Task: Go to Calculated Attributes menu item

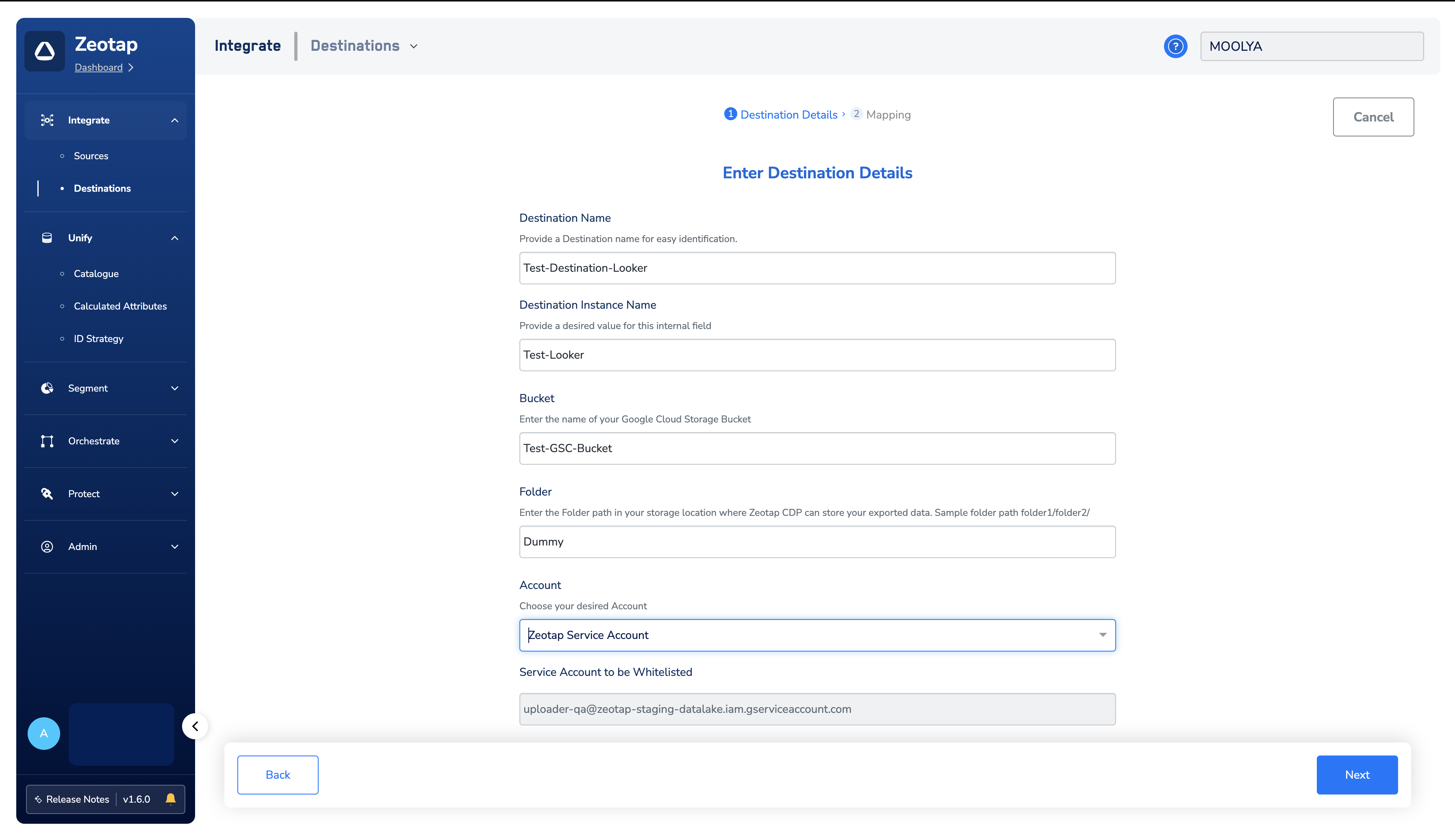Action: pyautogui.click(x=120, y=306)
